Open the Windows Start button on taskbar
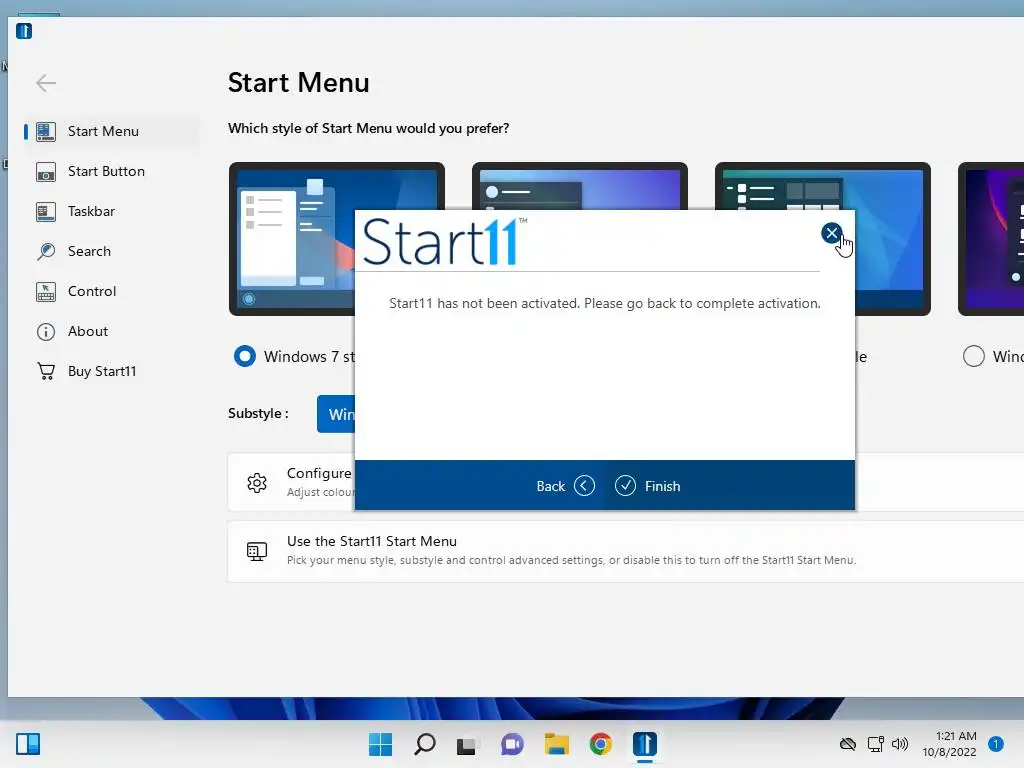 pos(381,744)
